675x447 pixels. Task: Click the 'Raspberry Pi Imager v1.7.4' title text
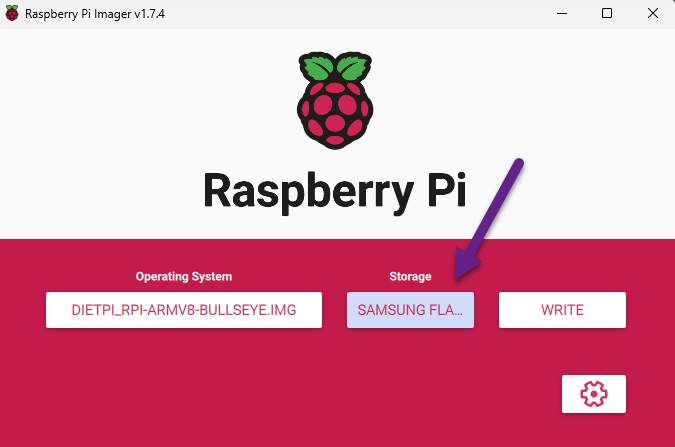point(95,14)
